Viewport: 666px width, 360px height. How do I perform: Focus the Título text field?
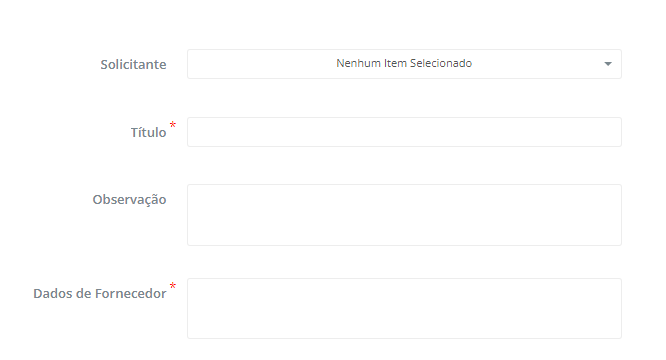tap(404, 132)
